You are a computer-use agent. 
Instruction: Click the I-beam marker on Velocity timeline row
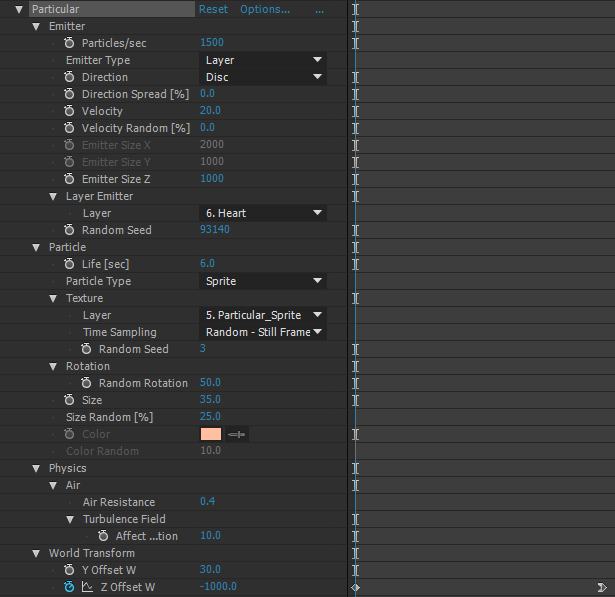(x=355, y=111)
